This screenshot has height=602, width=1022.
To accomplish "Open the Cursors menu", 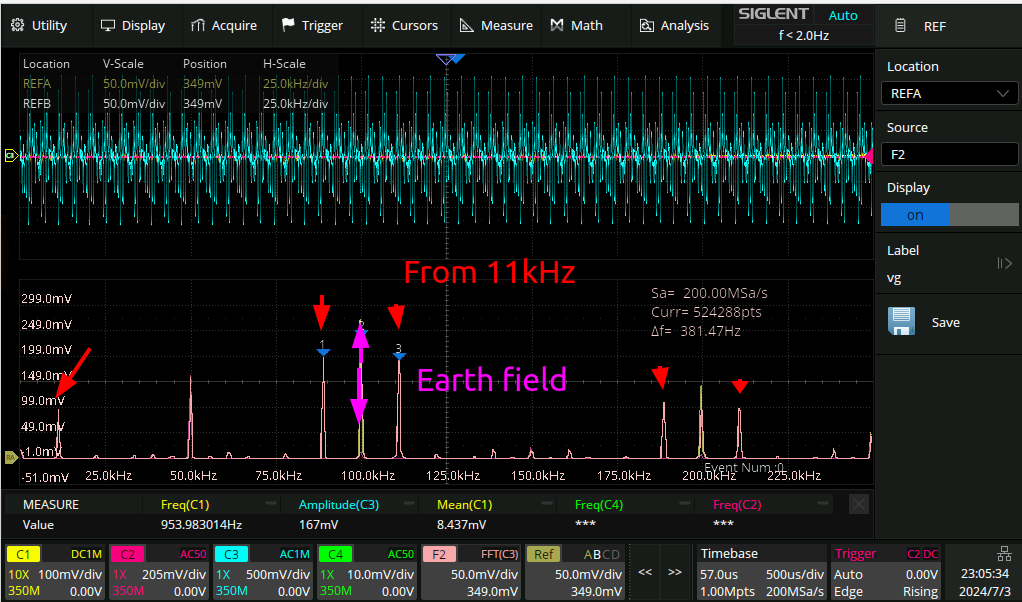I will tap(404, 26).
